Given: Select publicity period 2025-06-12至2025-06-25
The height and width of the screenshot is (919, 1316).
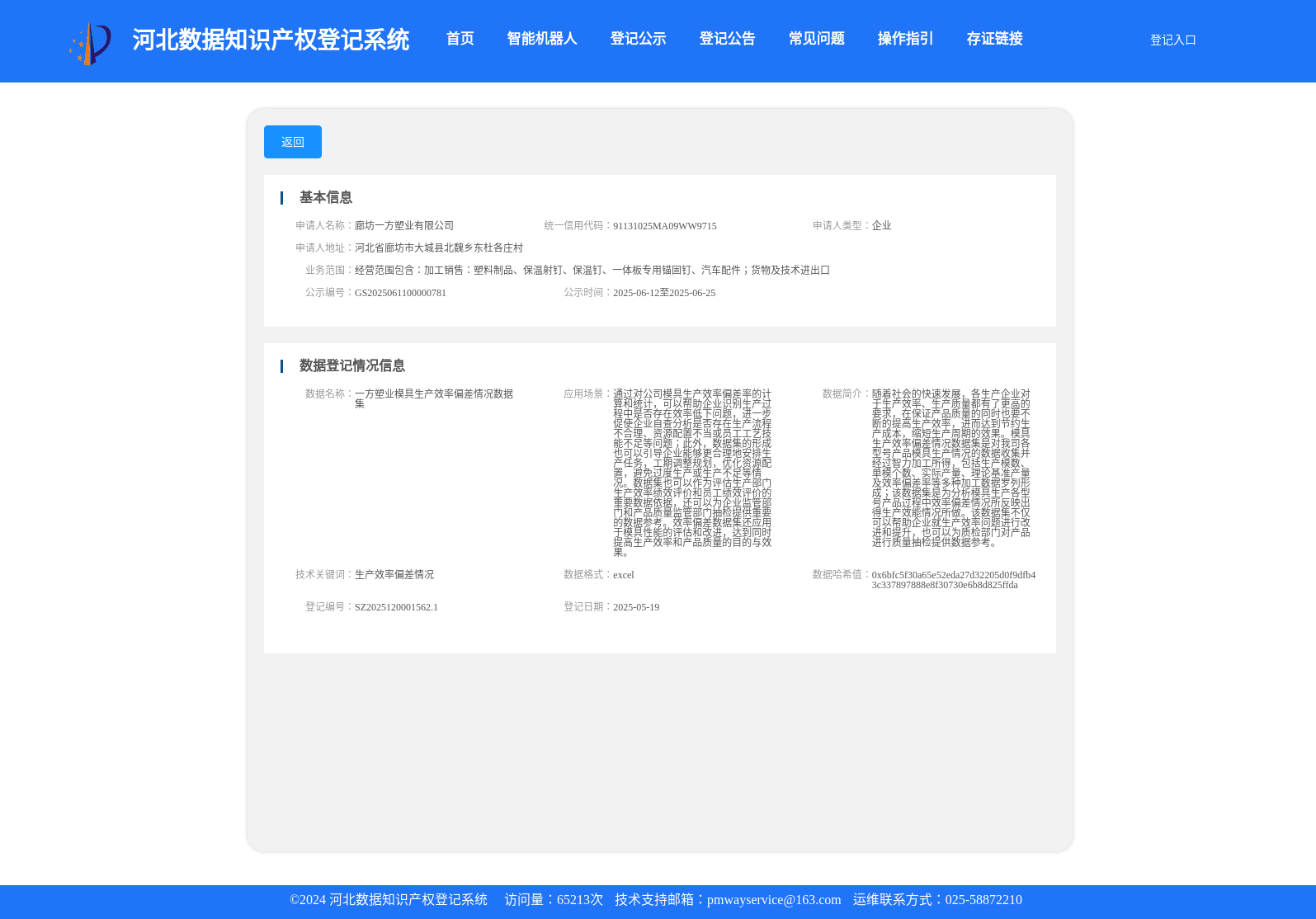Looking at the screenshot, I should 664,293.
